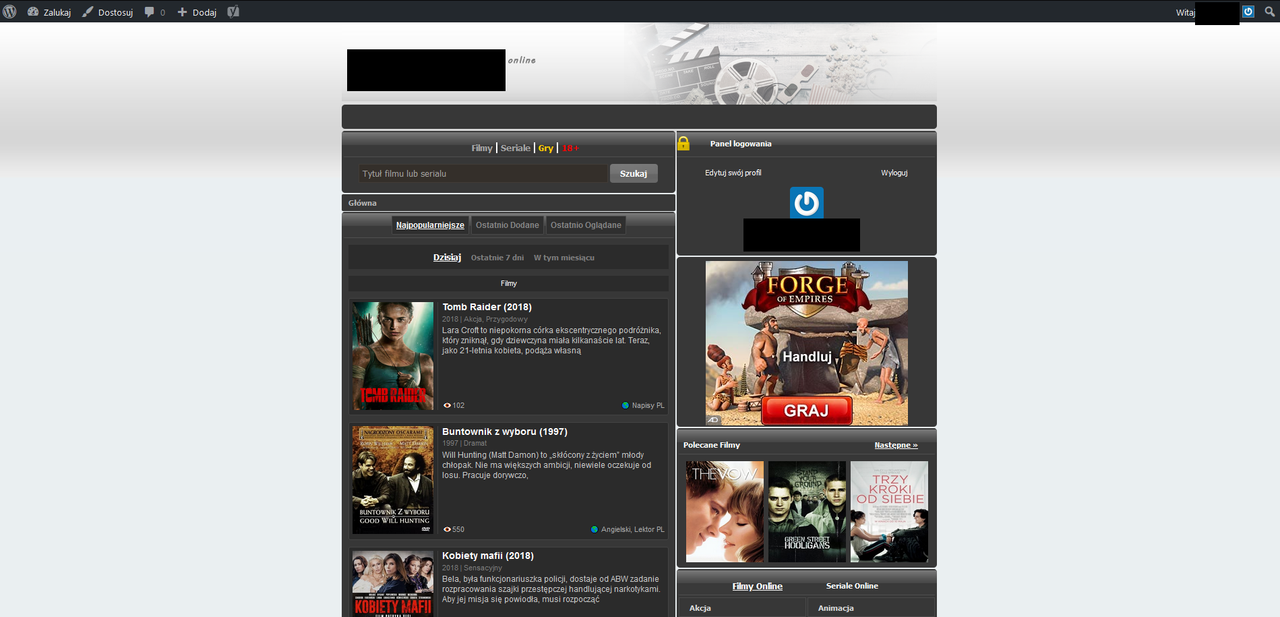
Task: Select the Seriale search category
Action: (516, 148)
